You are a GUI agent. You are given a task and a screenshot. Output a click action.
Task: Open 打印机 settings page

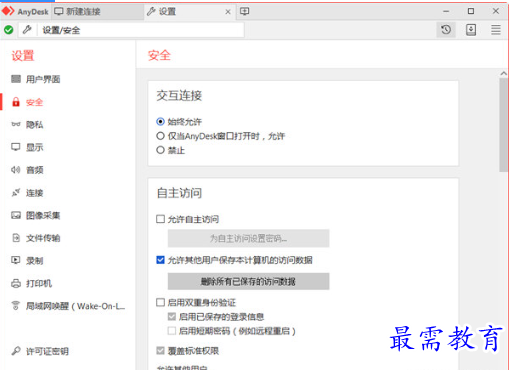[x=39, y=283]
